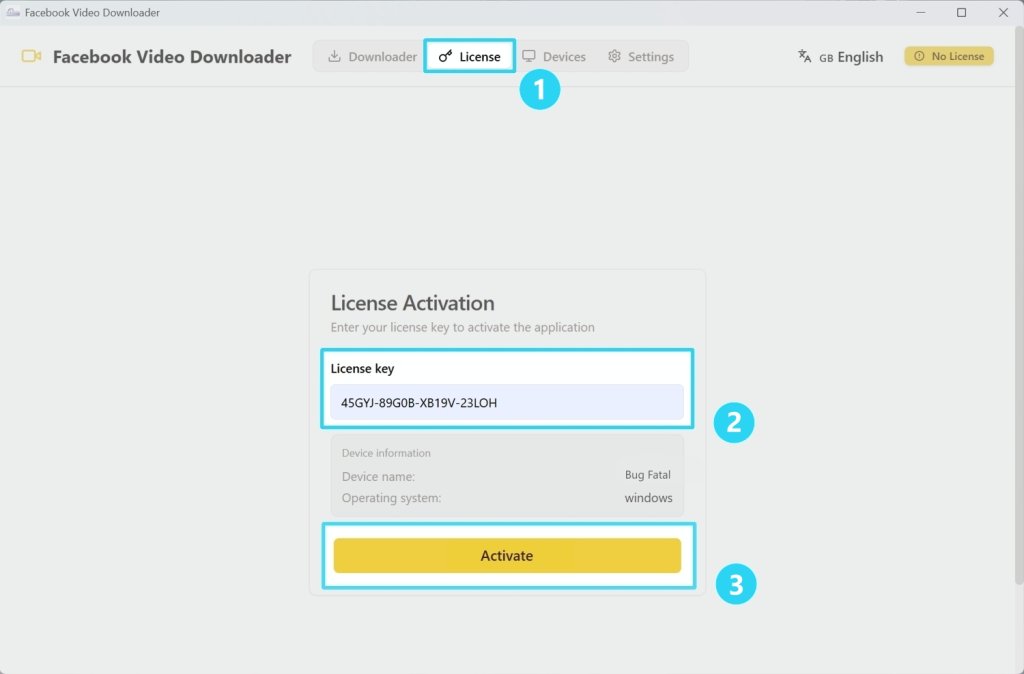Click the gear icon on the Settings tab
This screenshot has width=1024, height=674.
click(617, 57)
